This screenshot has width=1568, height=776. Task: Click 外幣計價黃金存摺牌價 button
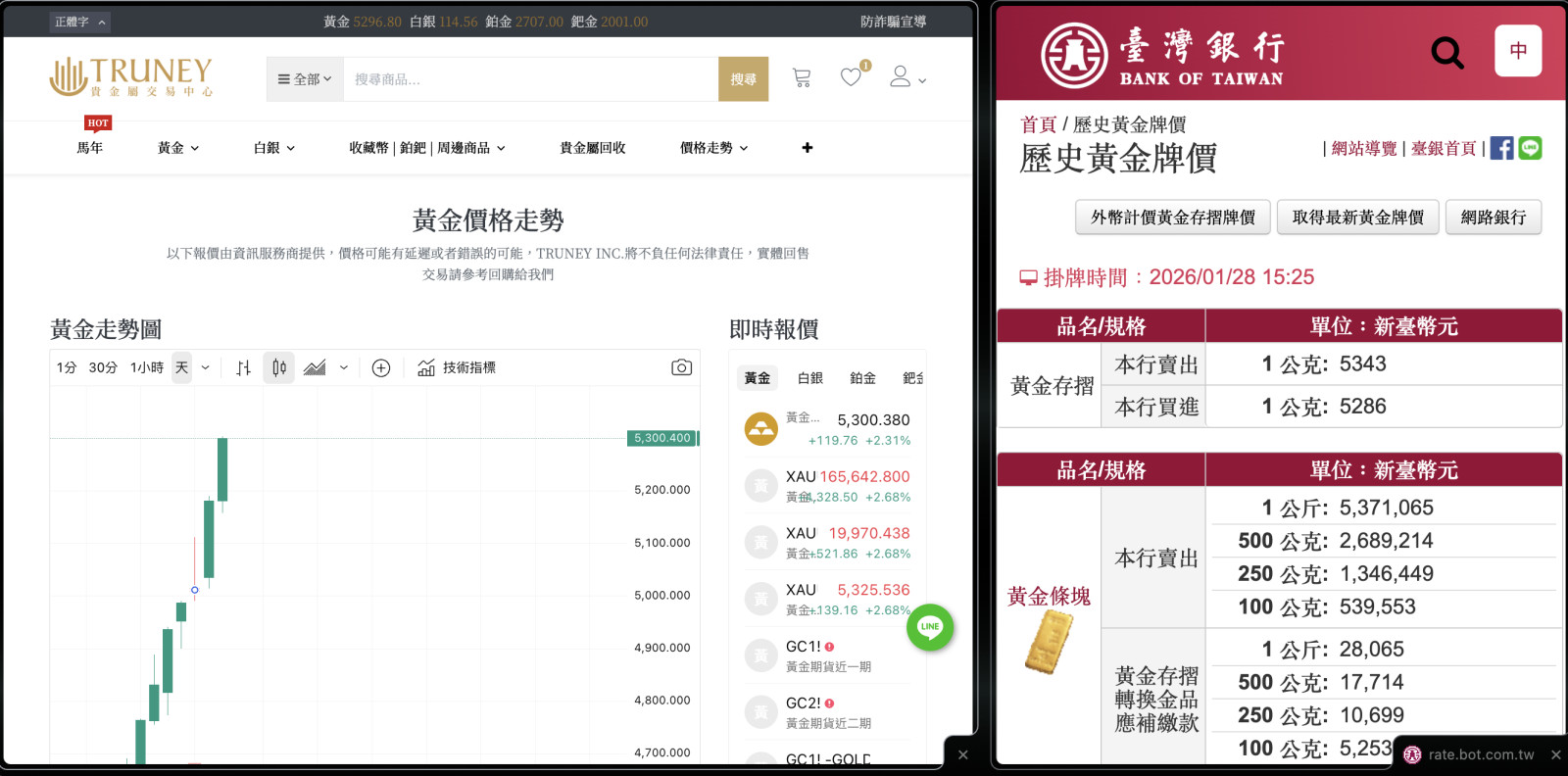click(1173, 218)
